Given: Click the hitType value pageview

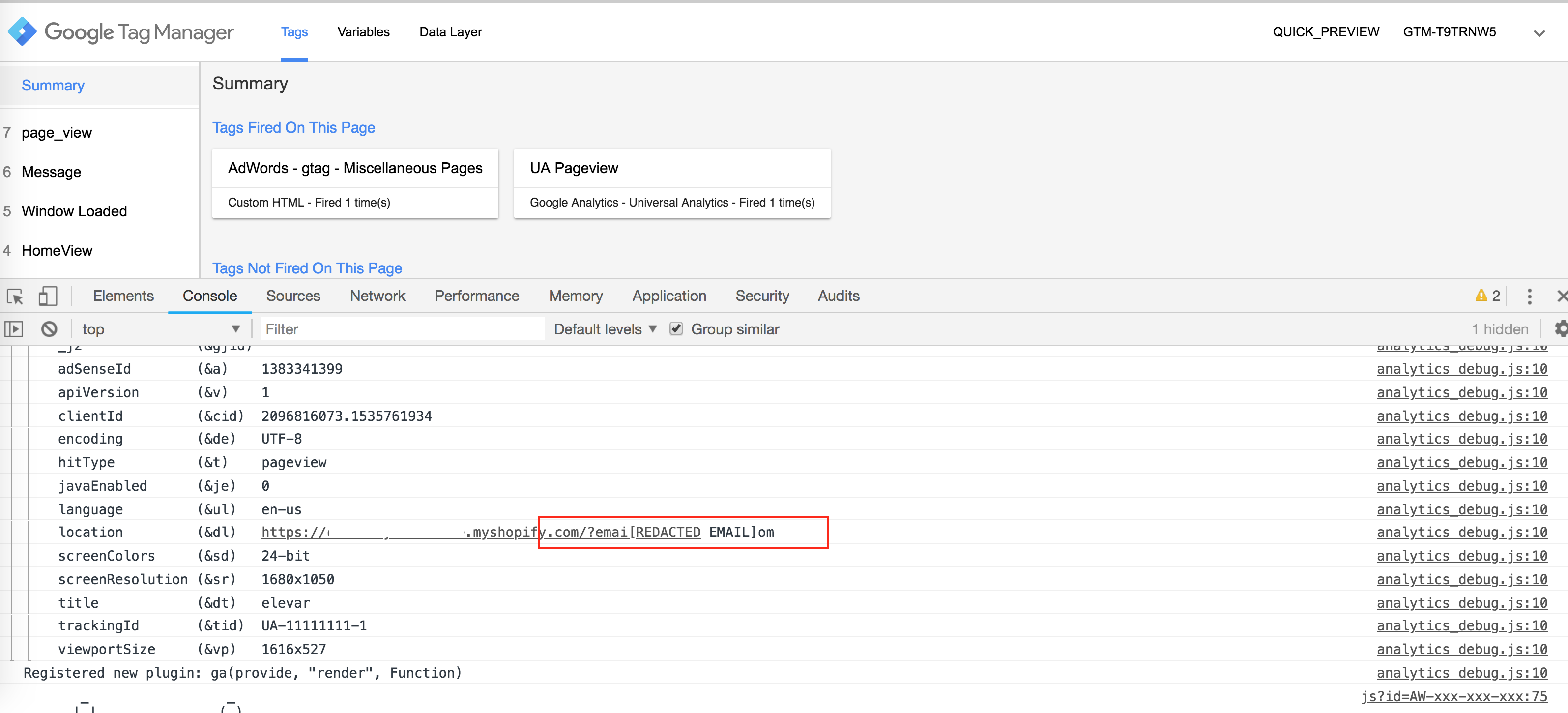Looking at the screenshot, I should [294, 463].
